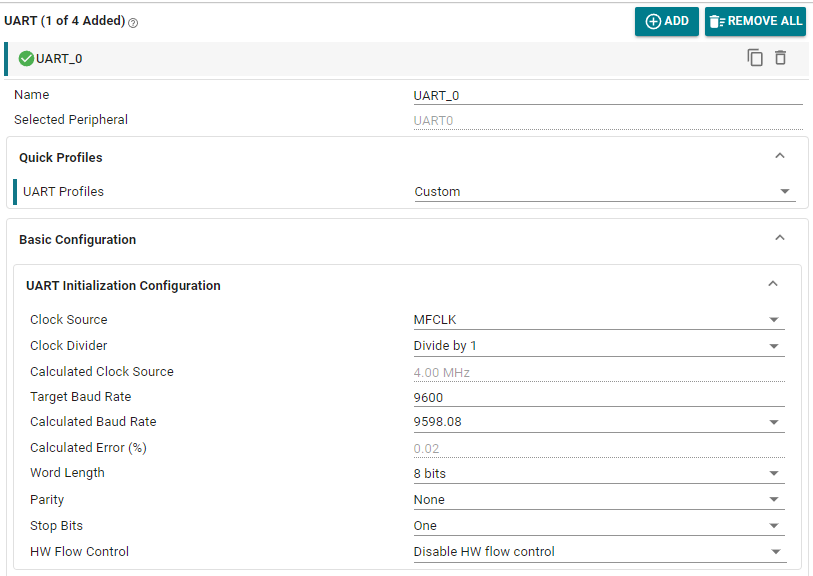Screen dimensions: 813x576
Task: Click the Clock Divider label
Action: coord(68,345)
